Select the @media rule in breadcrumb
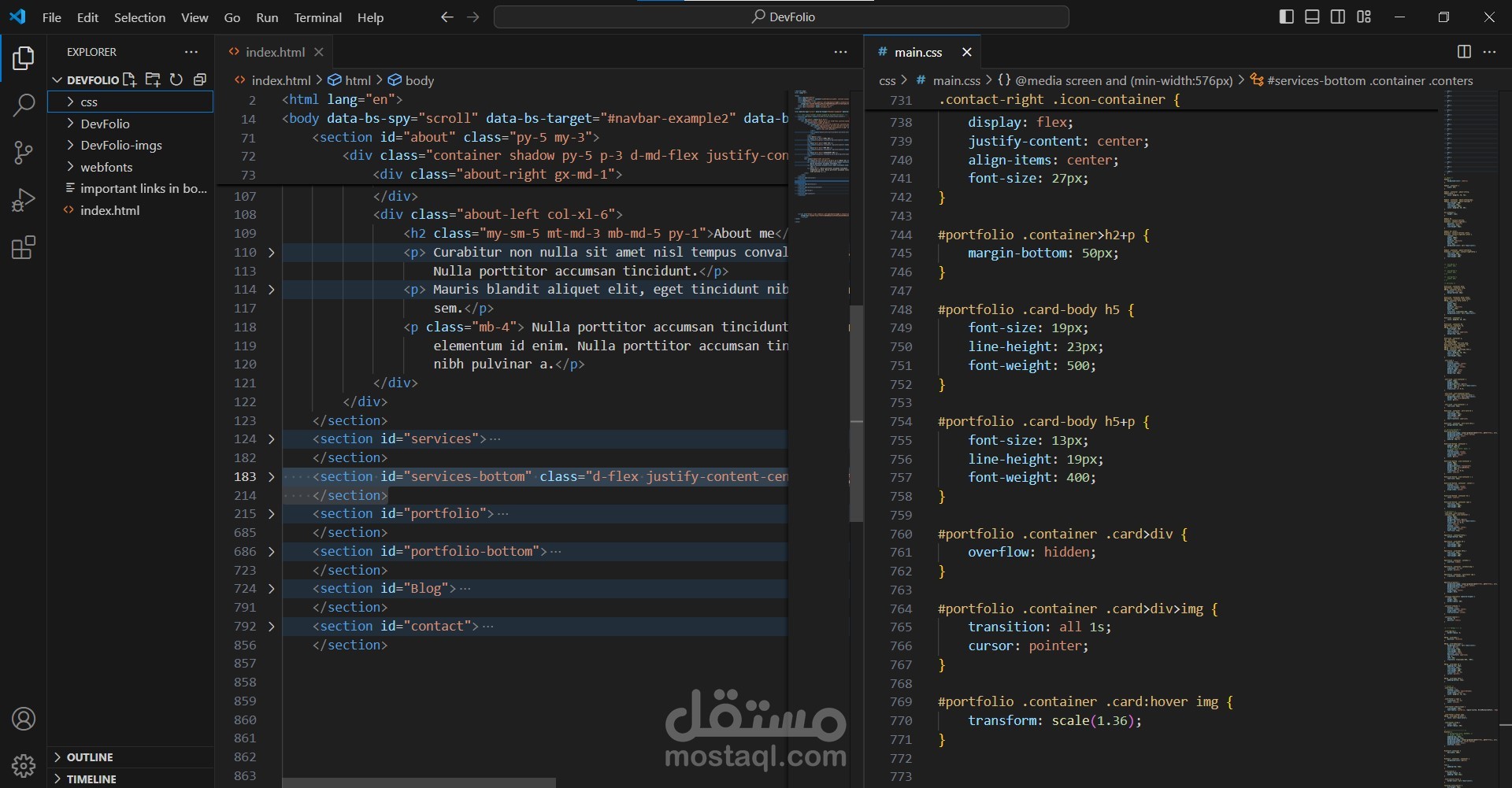Screen dimensions: 1512x788 pyautogui.click(x=1115, y=80)
